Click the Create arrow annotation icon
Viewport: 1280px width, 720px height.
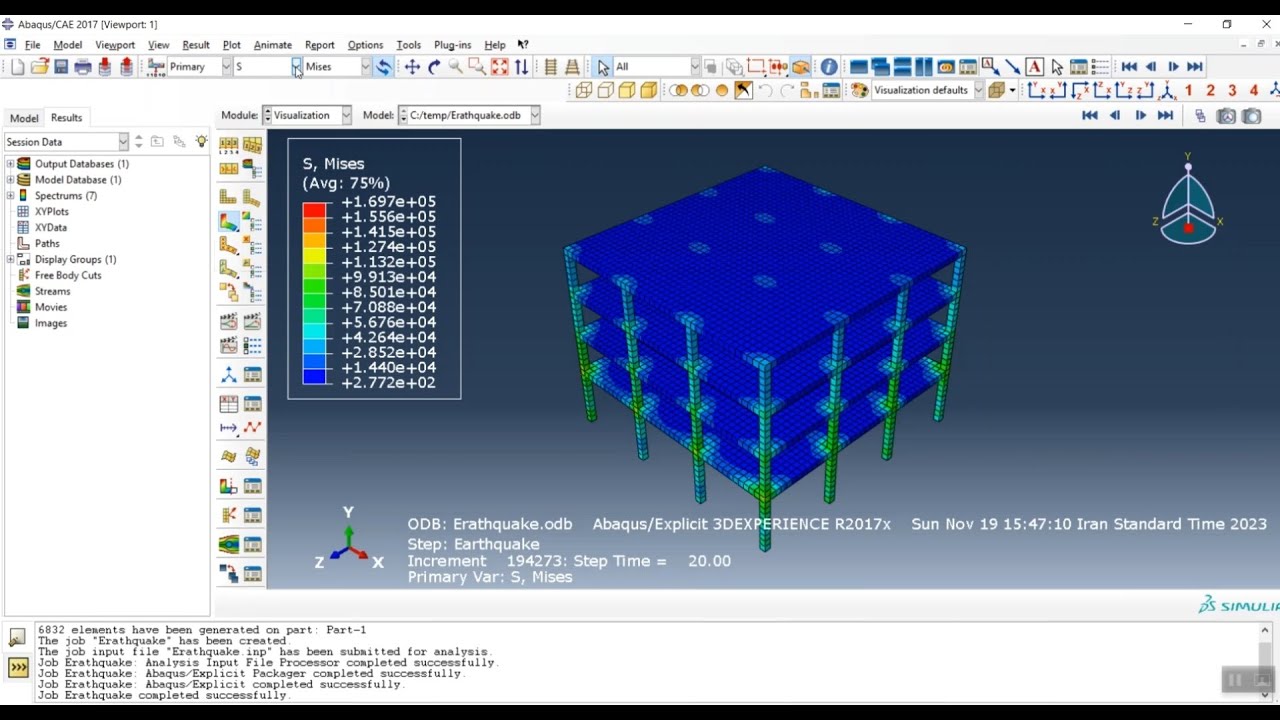pyautogui.click(x=1012, y=67)
